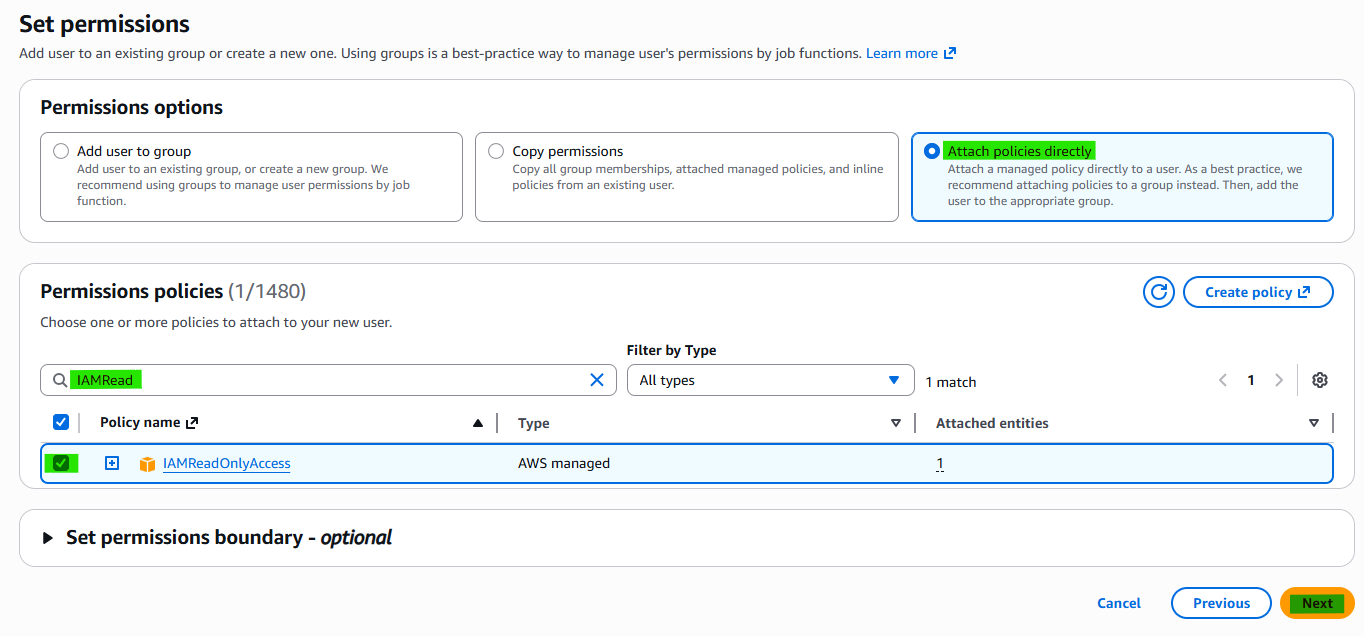This screenshot has height=636, width=1364.
Task: Go to the previous page with the left chevron
Action: click(1222, 380)
